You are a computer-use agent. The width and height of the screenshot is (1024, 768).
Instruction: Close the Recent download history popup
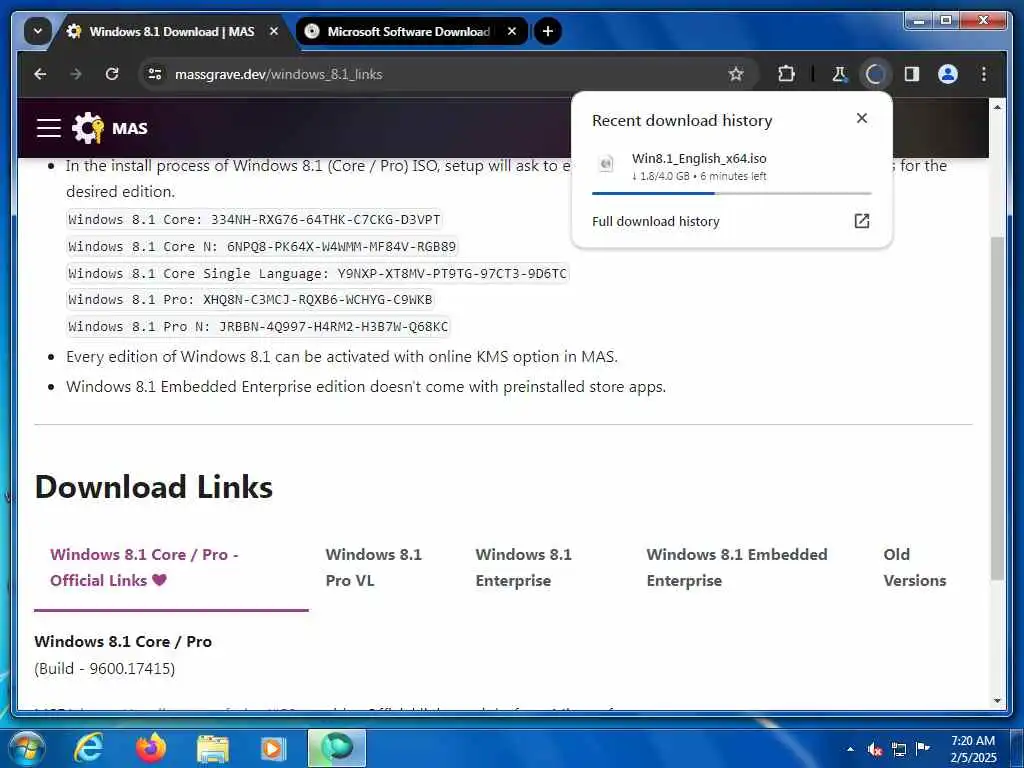point(862,118)
